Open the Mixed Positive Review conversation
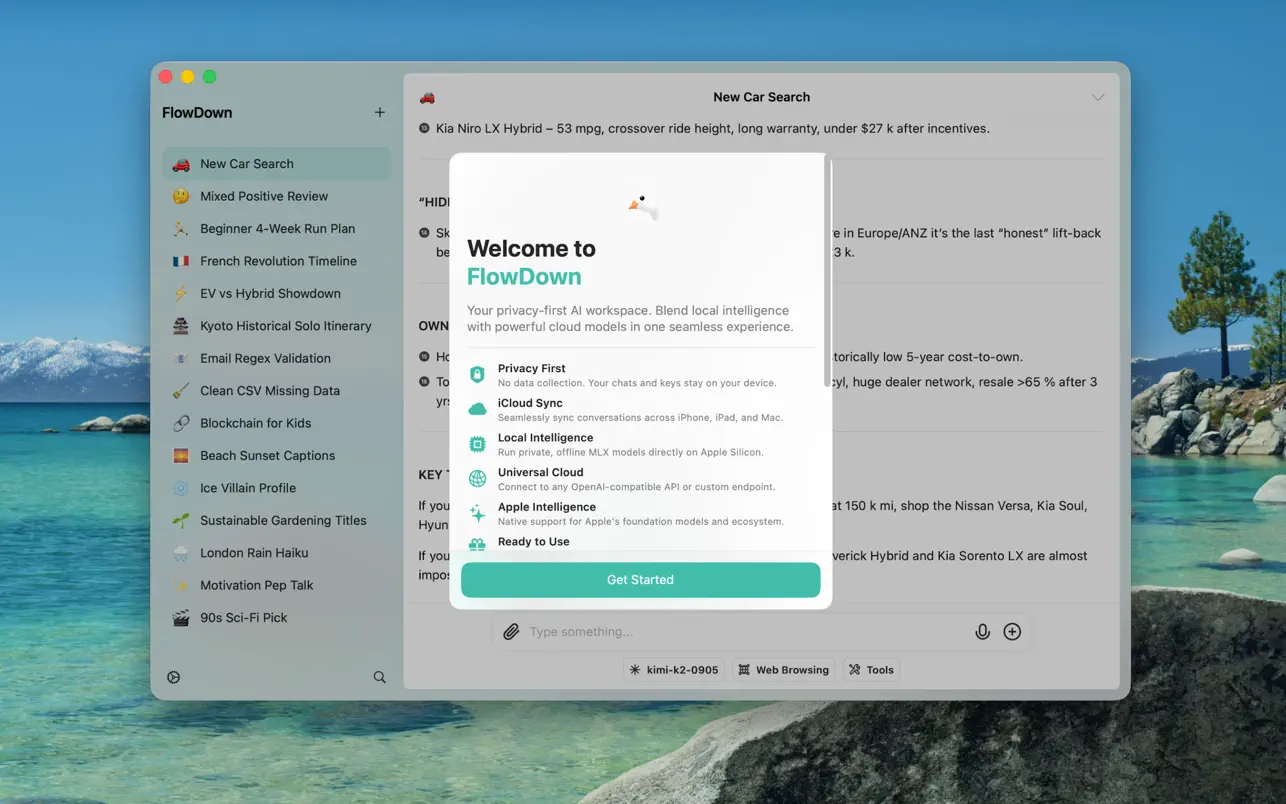 point(277,196)
